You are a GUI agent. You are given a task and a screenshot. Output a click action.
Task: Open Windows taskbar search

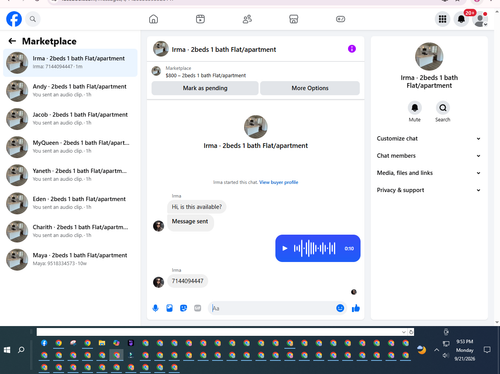[21, 350]
